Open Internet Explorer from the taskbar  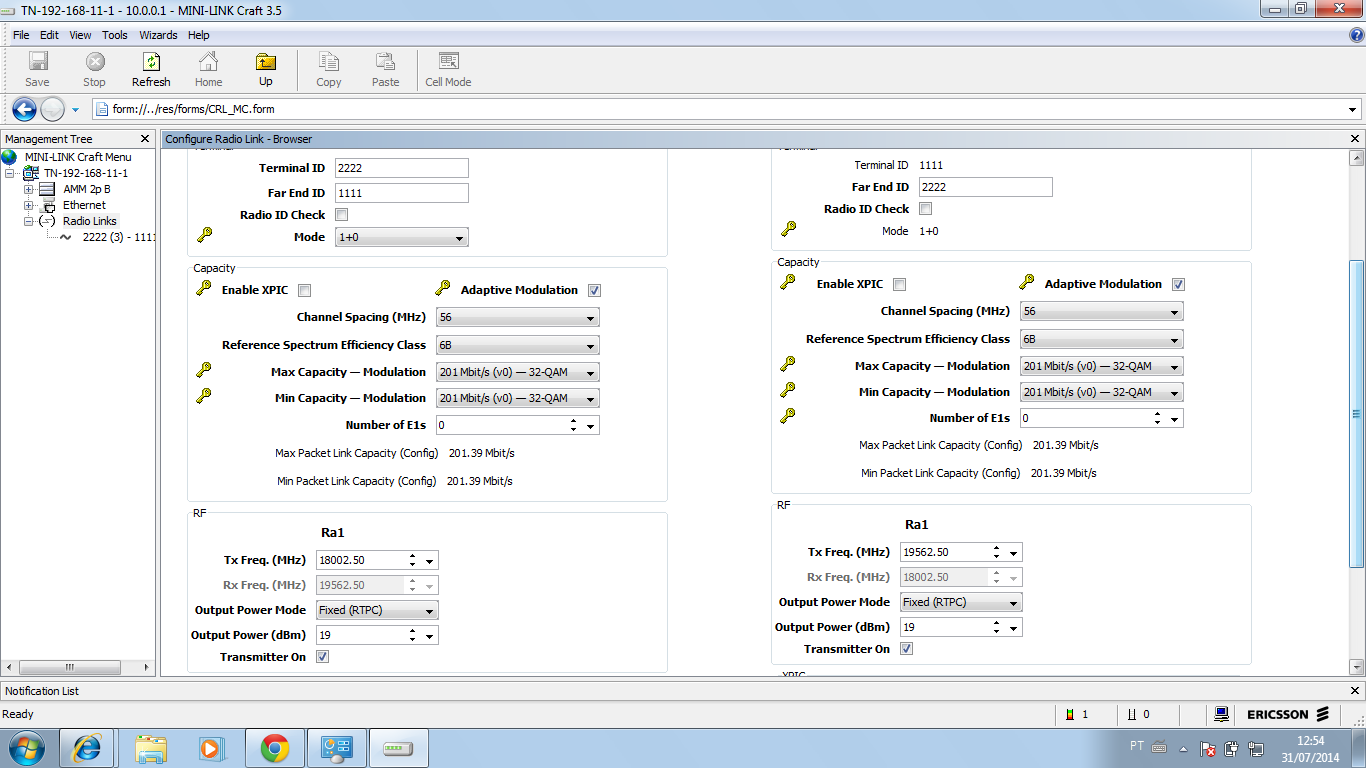pos(87,748)
